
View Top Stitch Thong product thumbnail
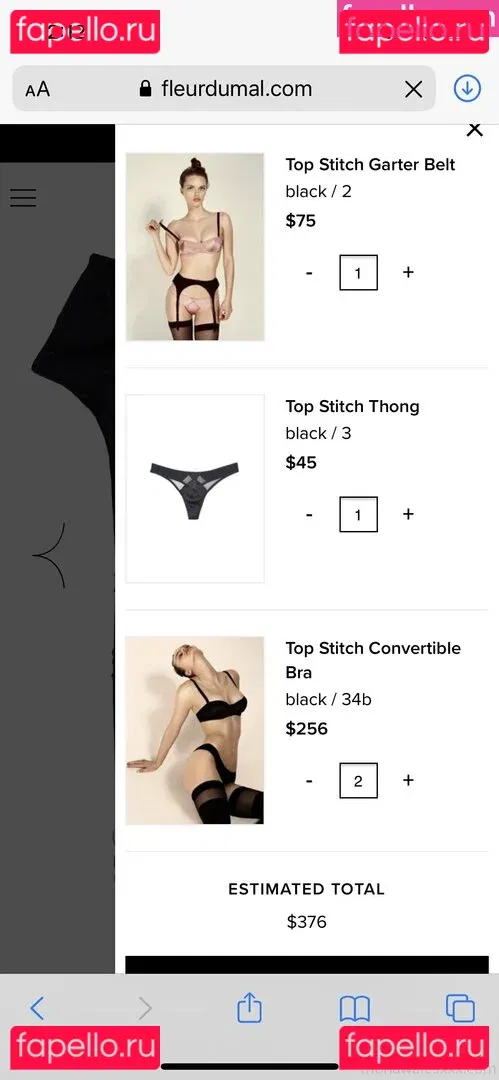(x=195, y=488)
